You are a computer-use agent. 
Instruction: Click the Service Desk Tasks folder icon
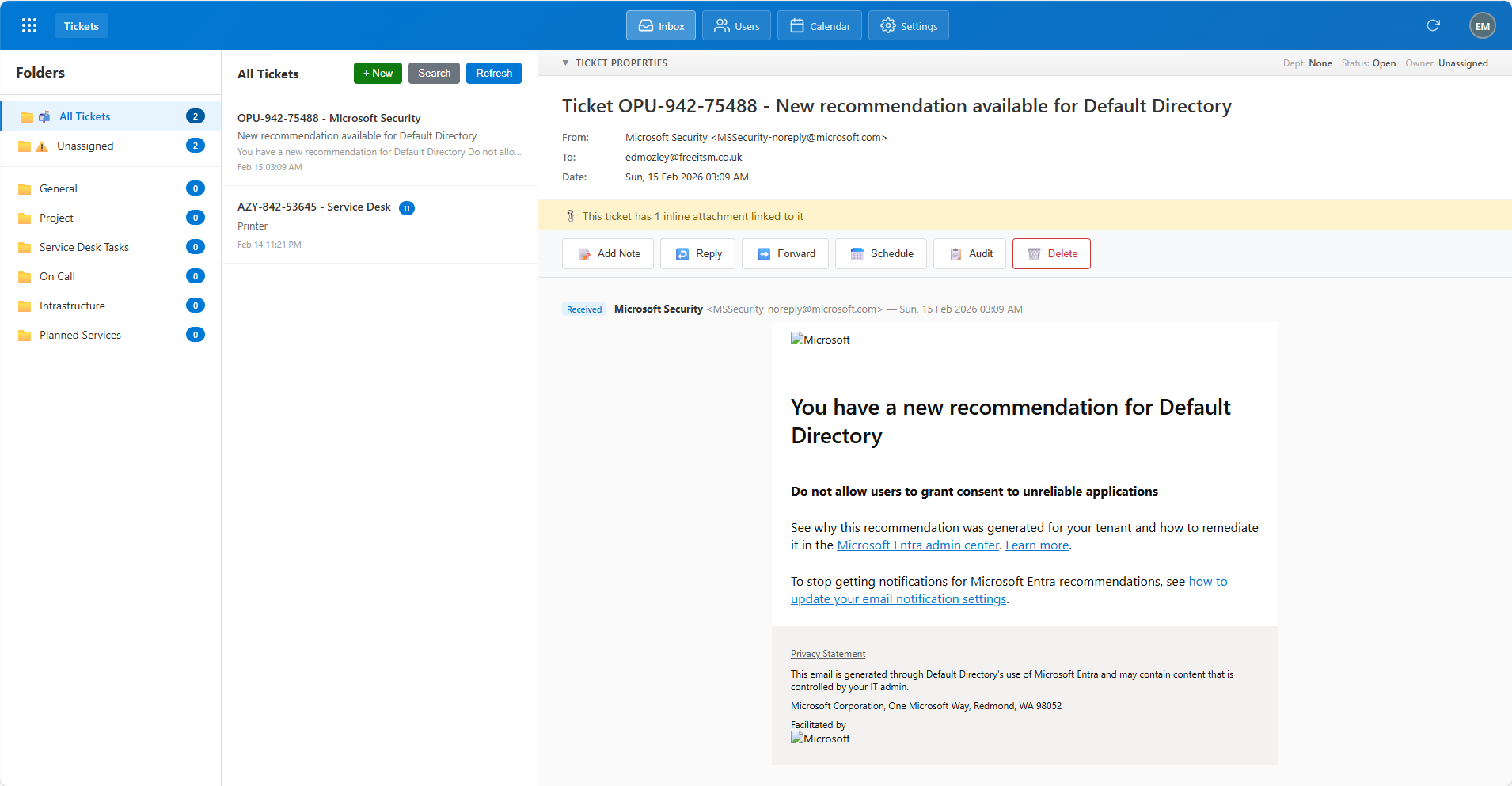(25, 248)
